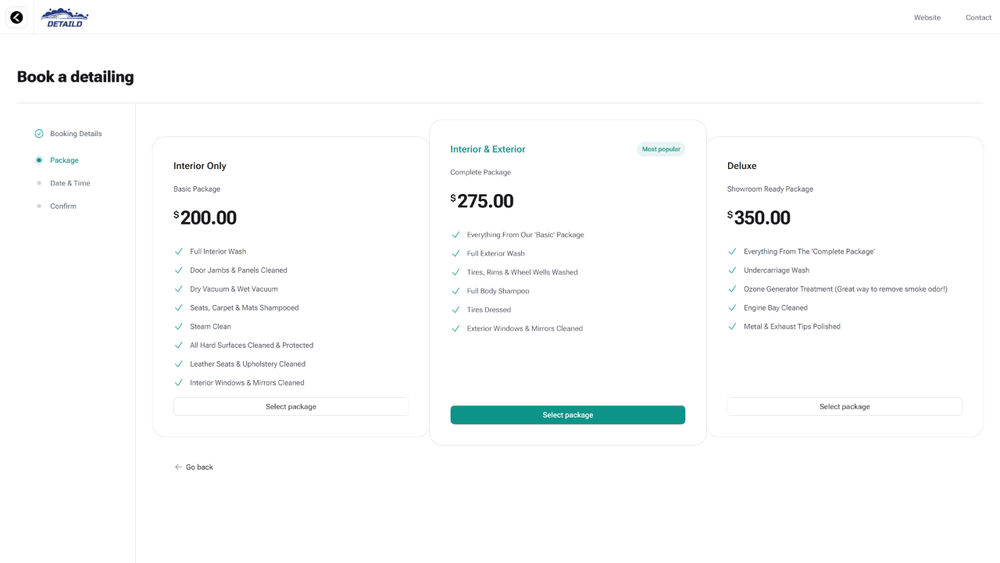
Task: Select the Confirm step bullet
Action: click(x=39, y=207)
